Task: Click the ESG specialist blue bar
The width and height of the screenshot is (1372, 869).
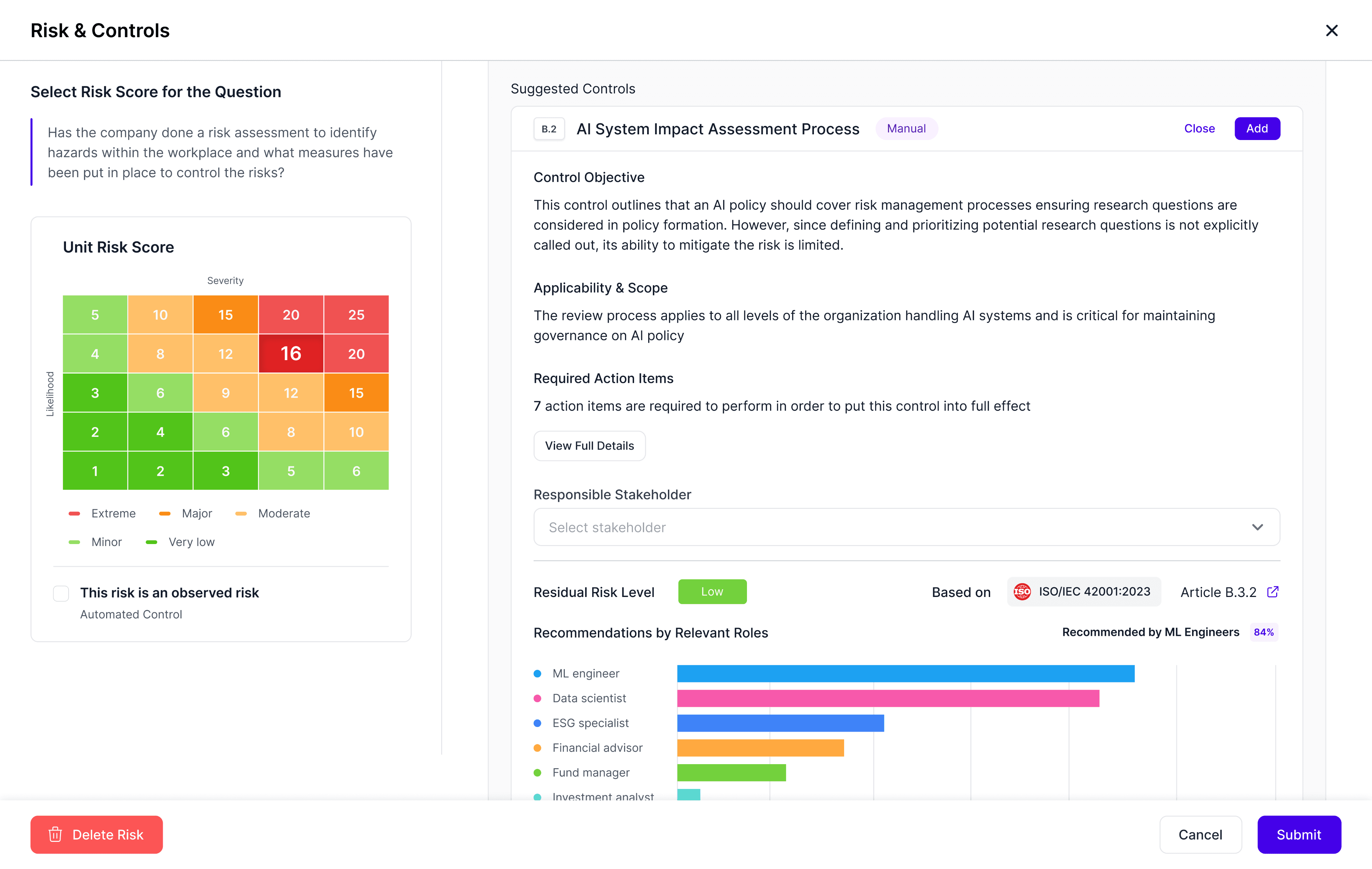Action: coord(780,723)
